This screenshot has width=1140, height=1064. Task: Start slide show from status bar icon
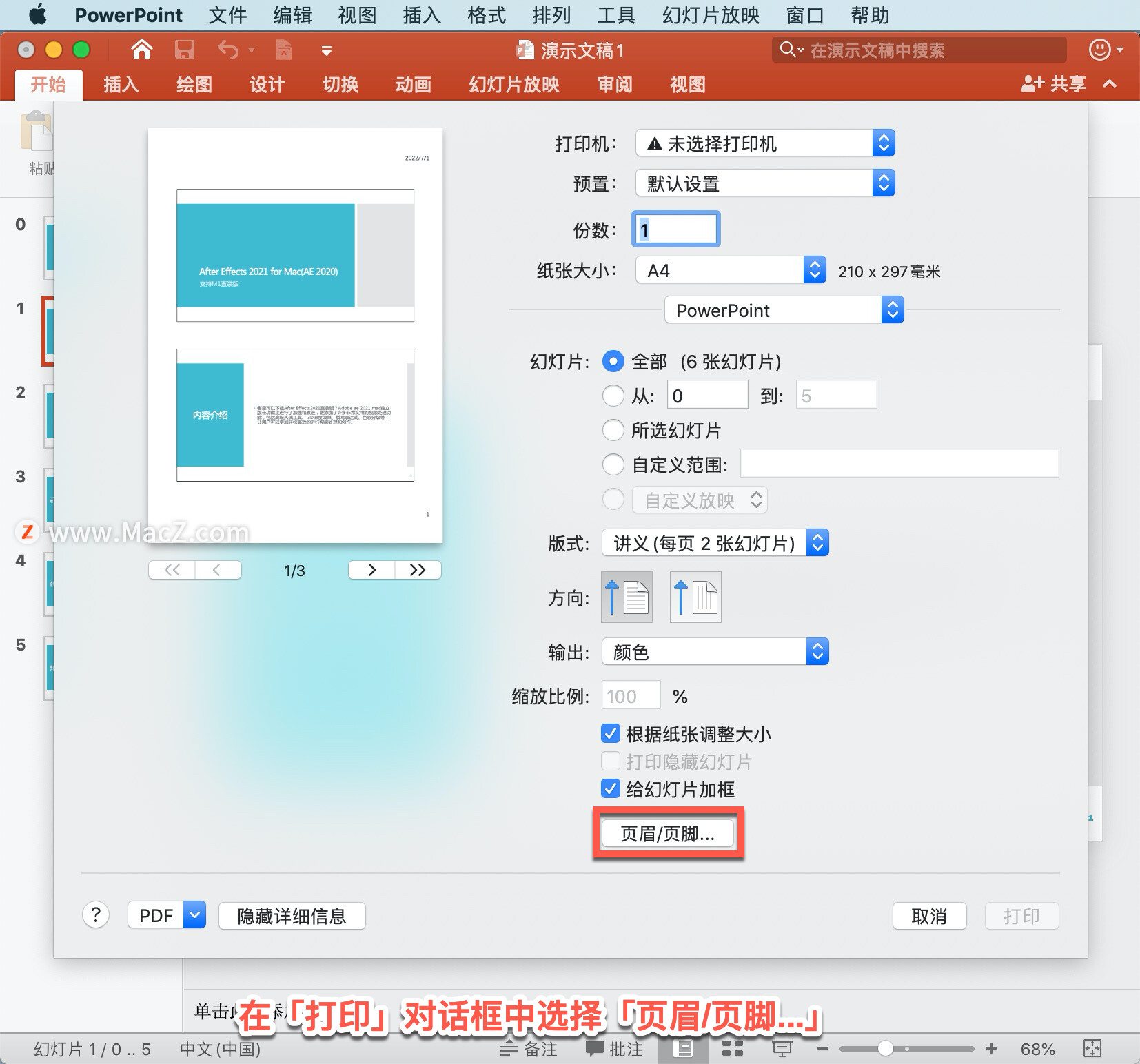pos(782,1049)
